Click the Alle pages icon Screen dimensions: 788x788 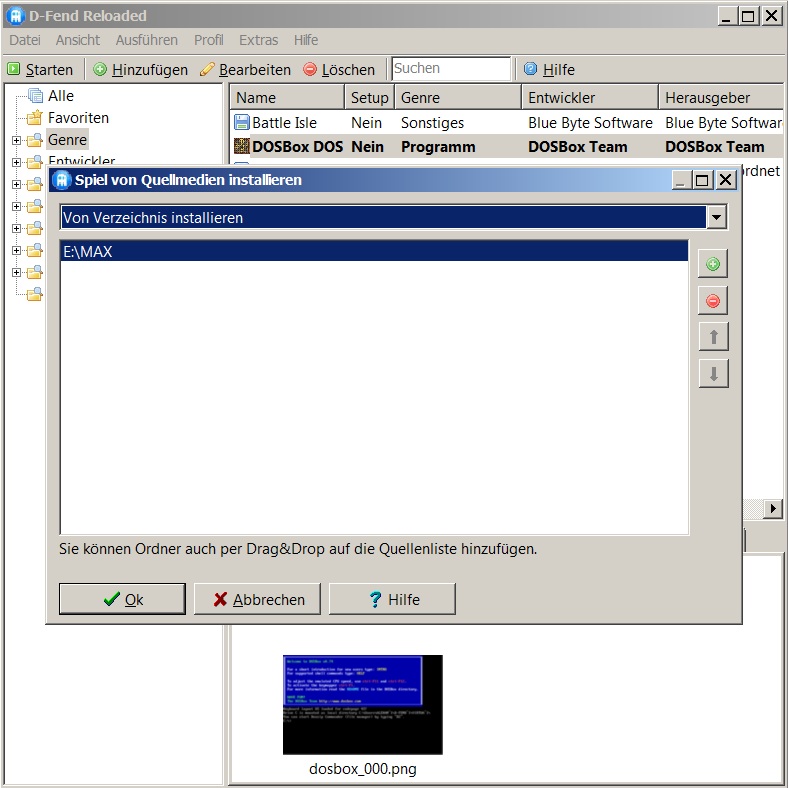[x=35, y=95]
